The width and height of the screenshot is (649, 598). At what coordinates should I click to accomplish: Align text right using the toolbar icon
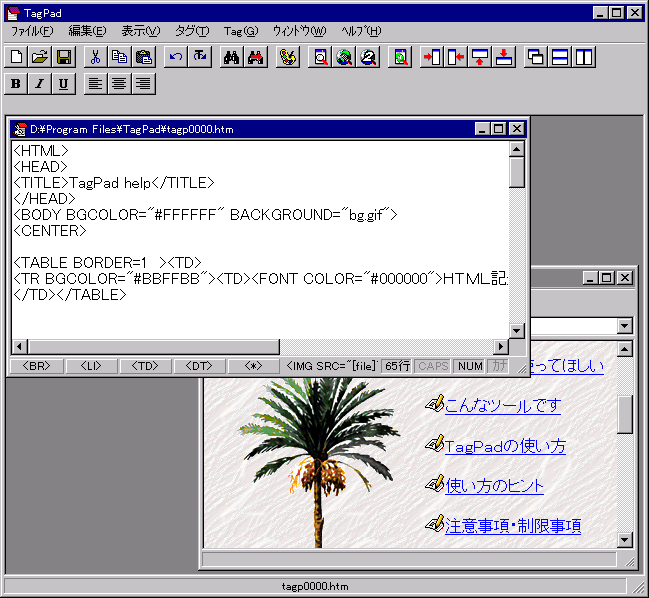click(x=144, y=84)
